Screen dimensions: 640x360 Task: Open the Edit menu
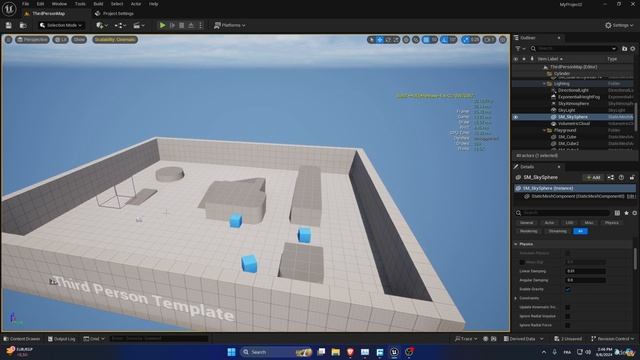pos(40,4)
